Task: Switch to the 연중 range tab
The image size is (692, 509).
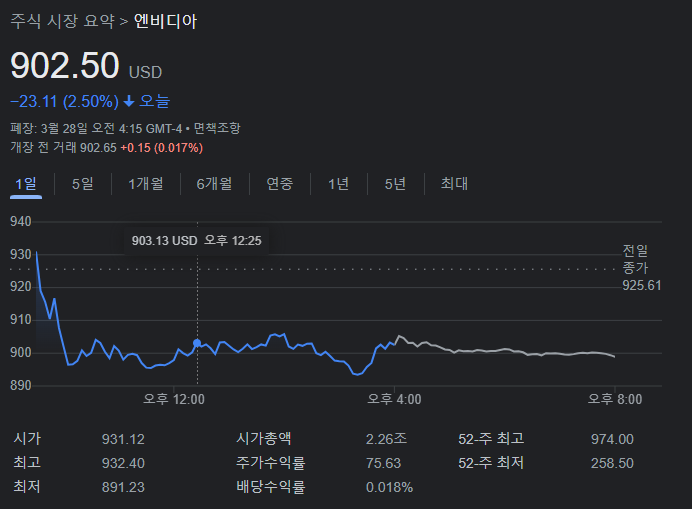Action: coord(279,184)
